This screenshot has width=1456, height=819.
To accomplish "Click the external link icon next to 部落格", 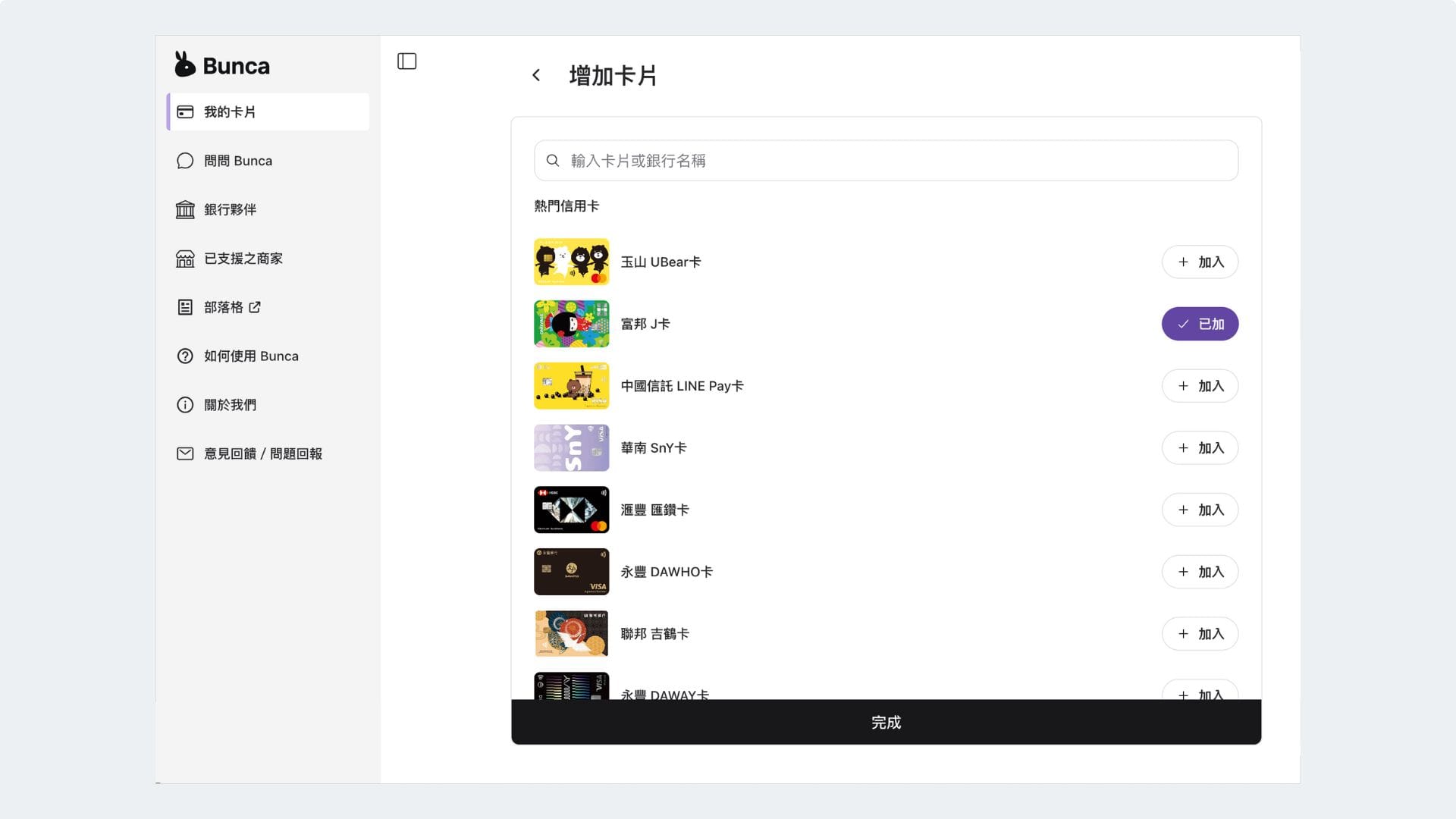I will click(255, 307).
